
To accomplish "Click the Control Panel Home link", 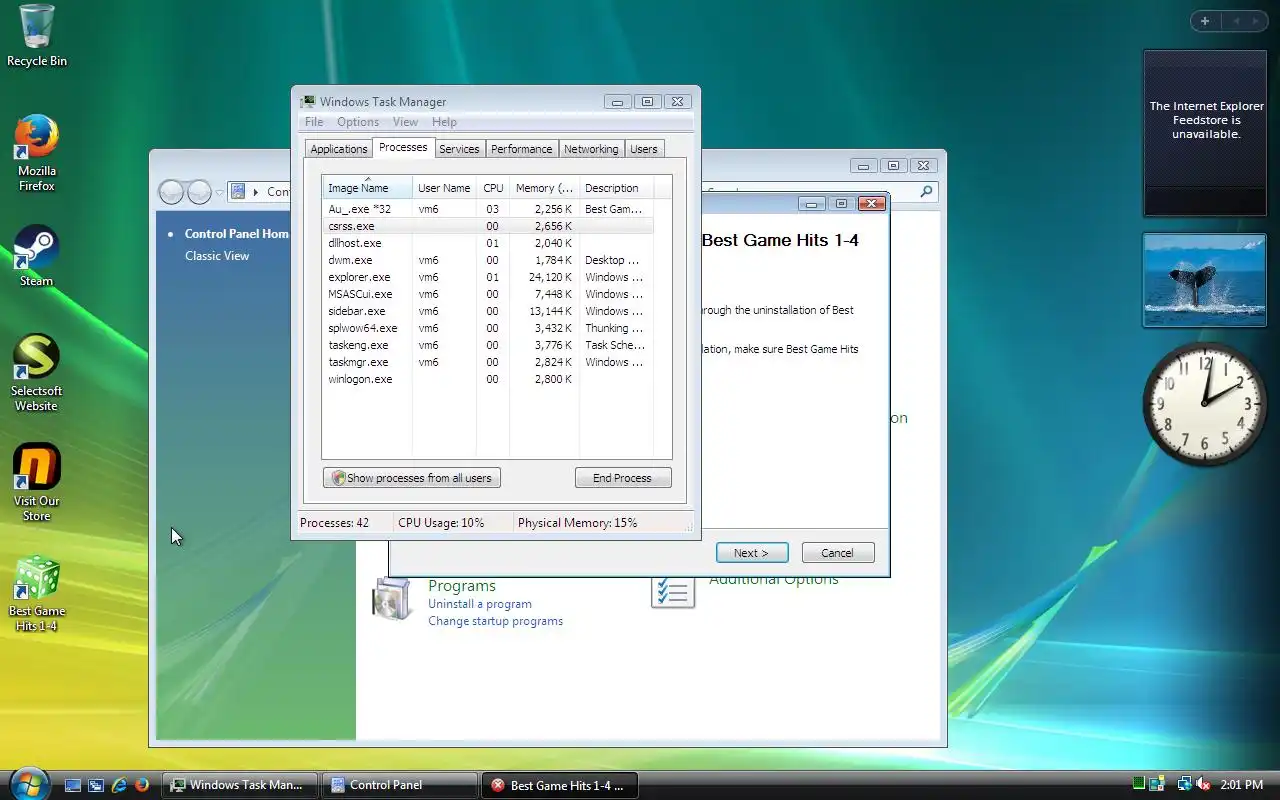I will click(x=237, y=234).
